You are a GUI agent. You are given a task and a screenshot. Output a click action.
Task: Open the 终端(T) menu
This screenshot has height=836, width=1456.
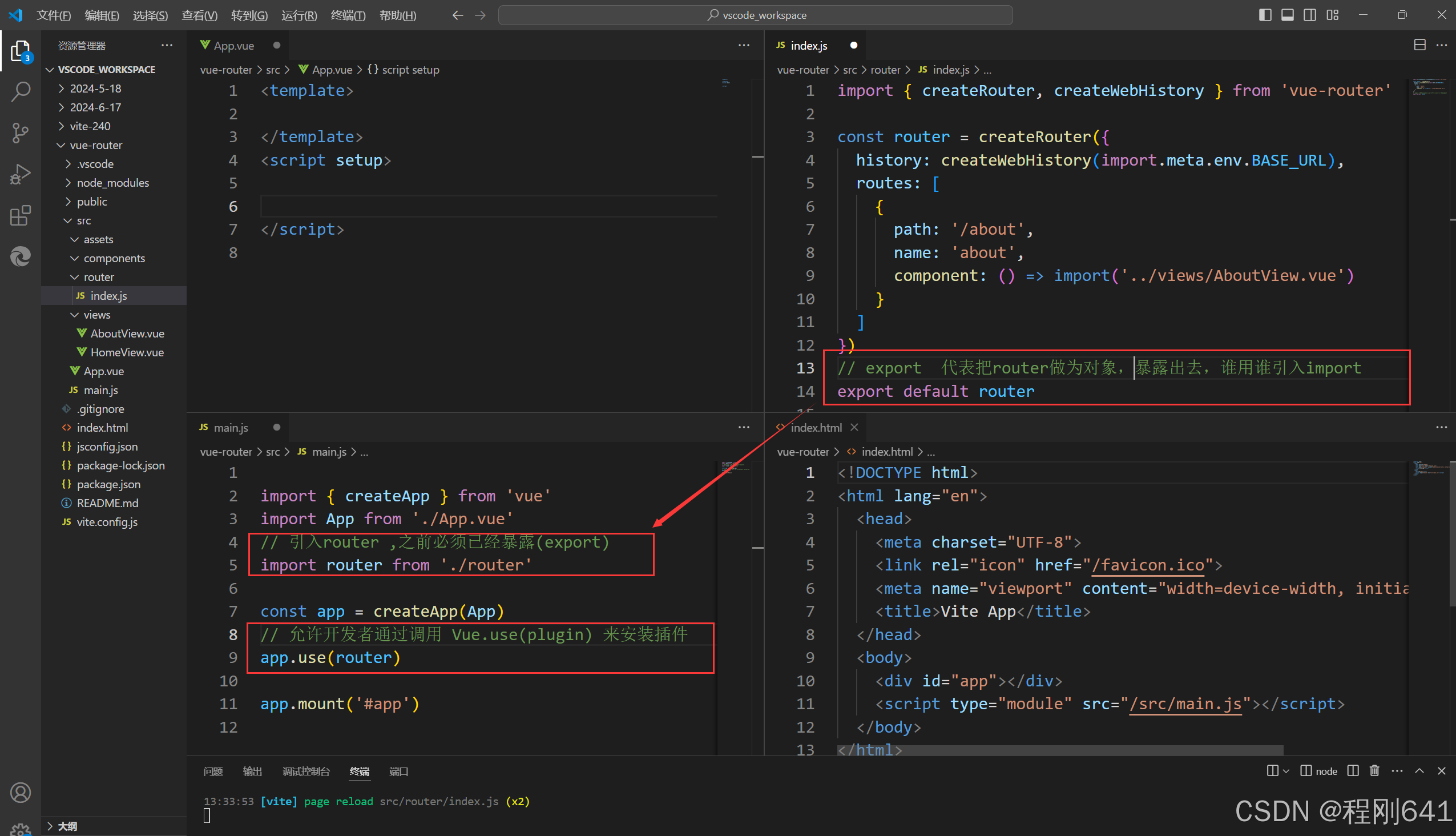pos(348,15)
